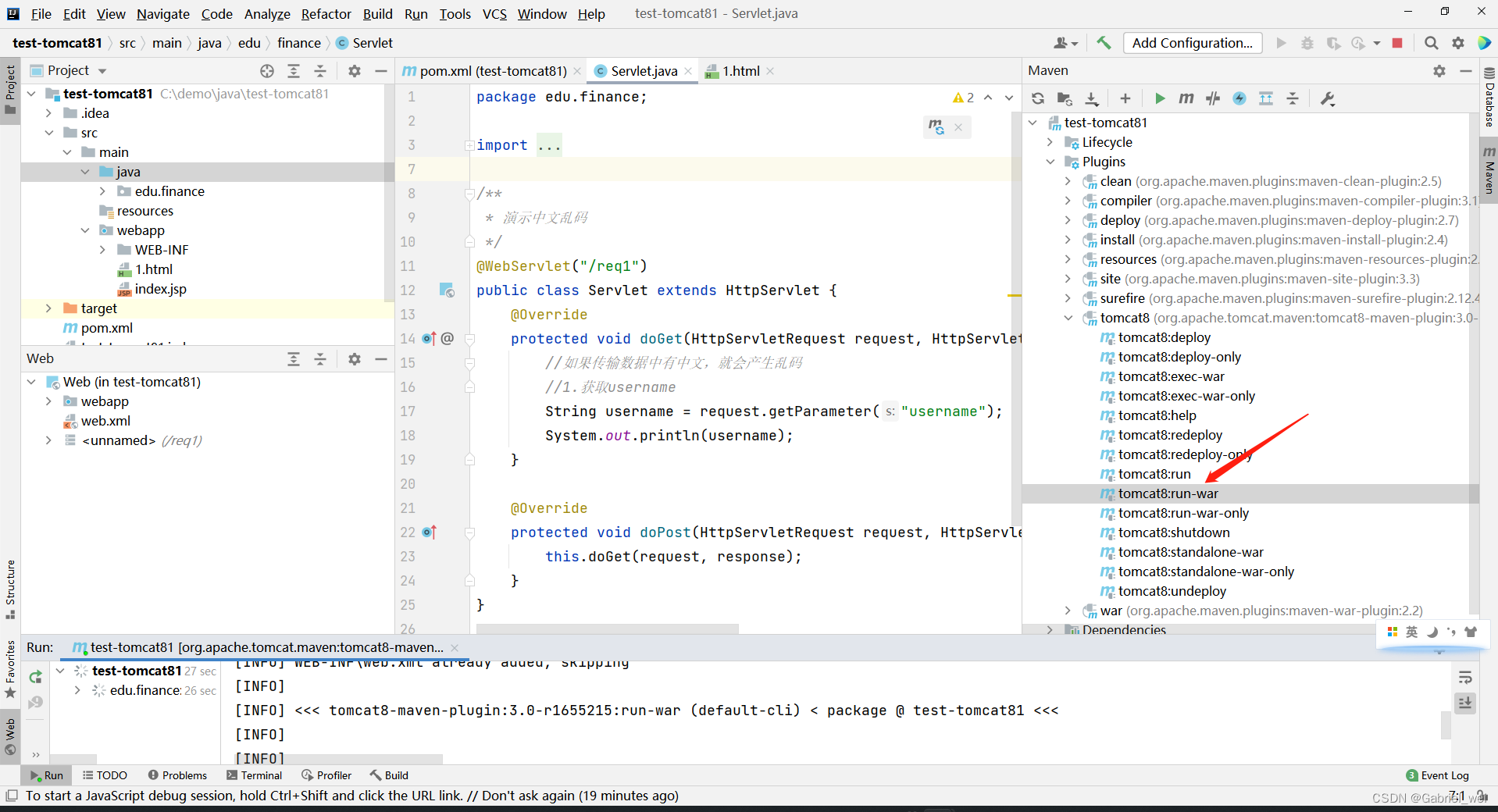The width and height of the screenshot is (1498, 812).
Task: Hide the Maven tool window
Action: pyautogui.click(x=1466, y=71)
